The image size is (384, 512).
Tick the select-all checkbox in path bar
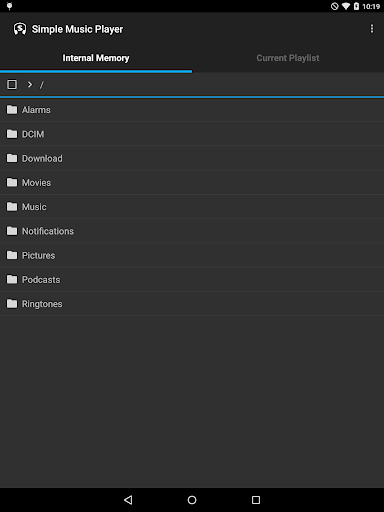point(12,84)
